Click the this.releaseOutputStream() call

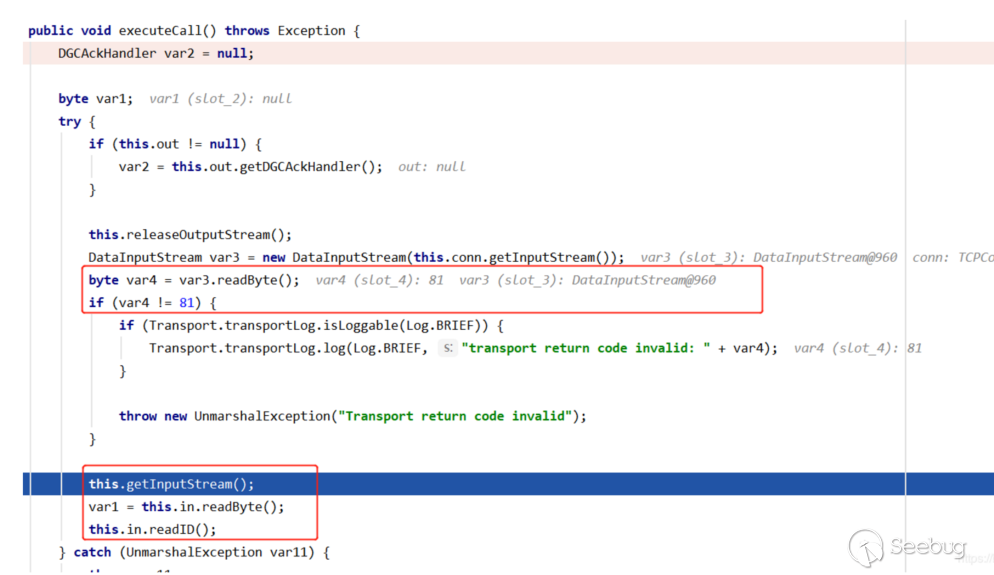coord(190,235)
